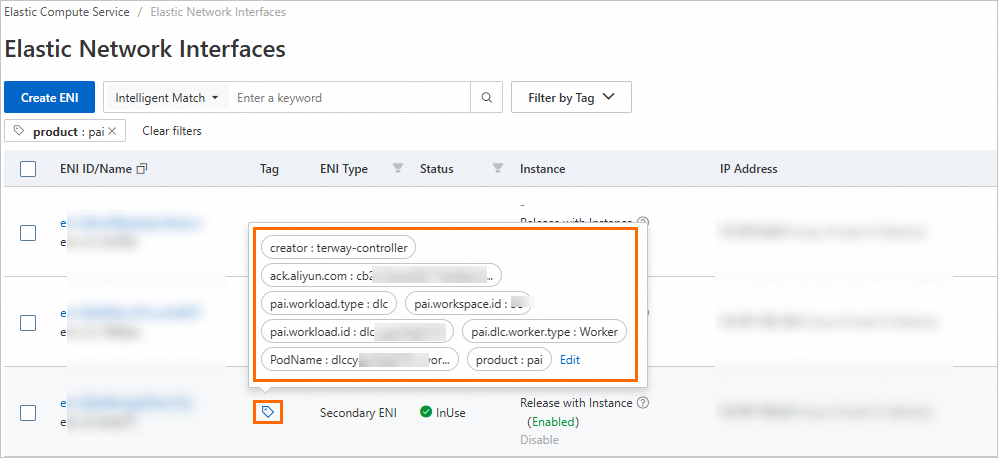Click the product : pai tag in popup
The image size is (998, 458).
click(509, 359)
